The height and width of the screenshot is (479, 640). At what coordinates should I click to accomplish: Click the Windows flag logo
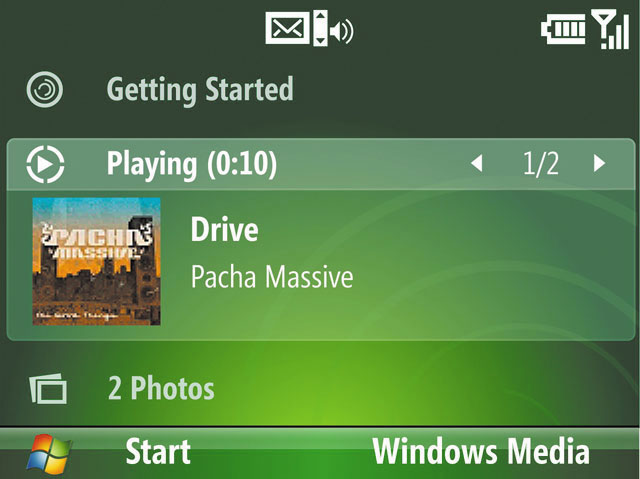(x=49, y=454)
